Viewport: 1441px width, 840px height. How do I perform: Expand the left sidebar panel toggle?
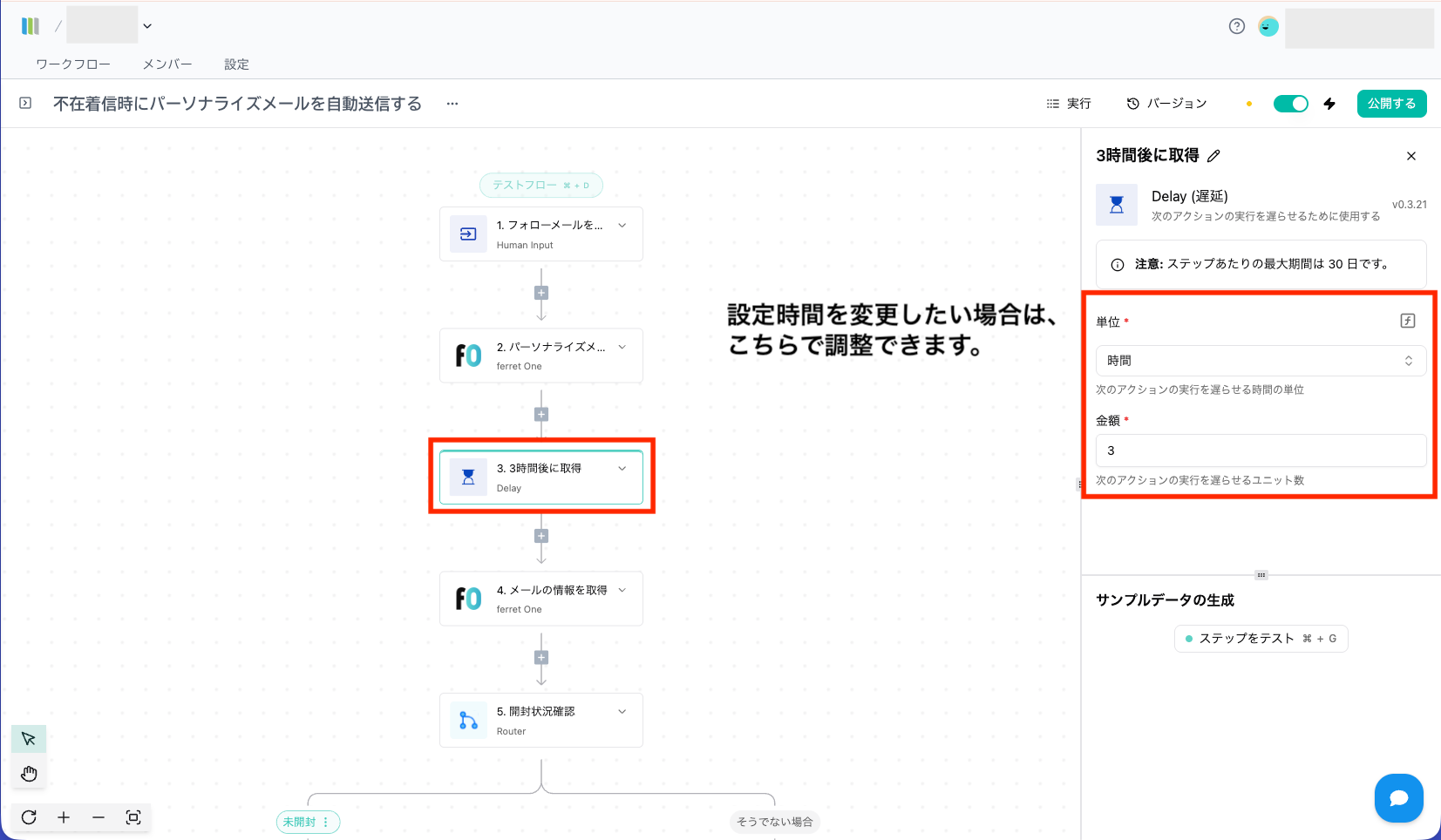pyautogui.click(x=25, y=103)
